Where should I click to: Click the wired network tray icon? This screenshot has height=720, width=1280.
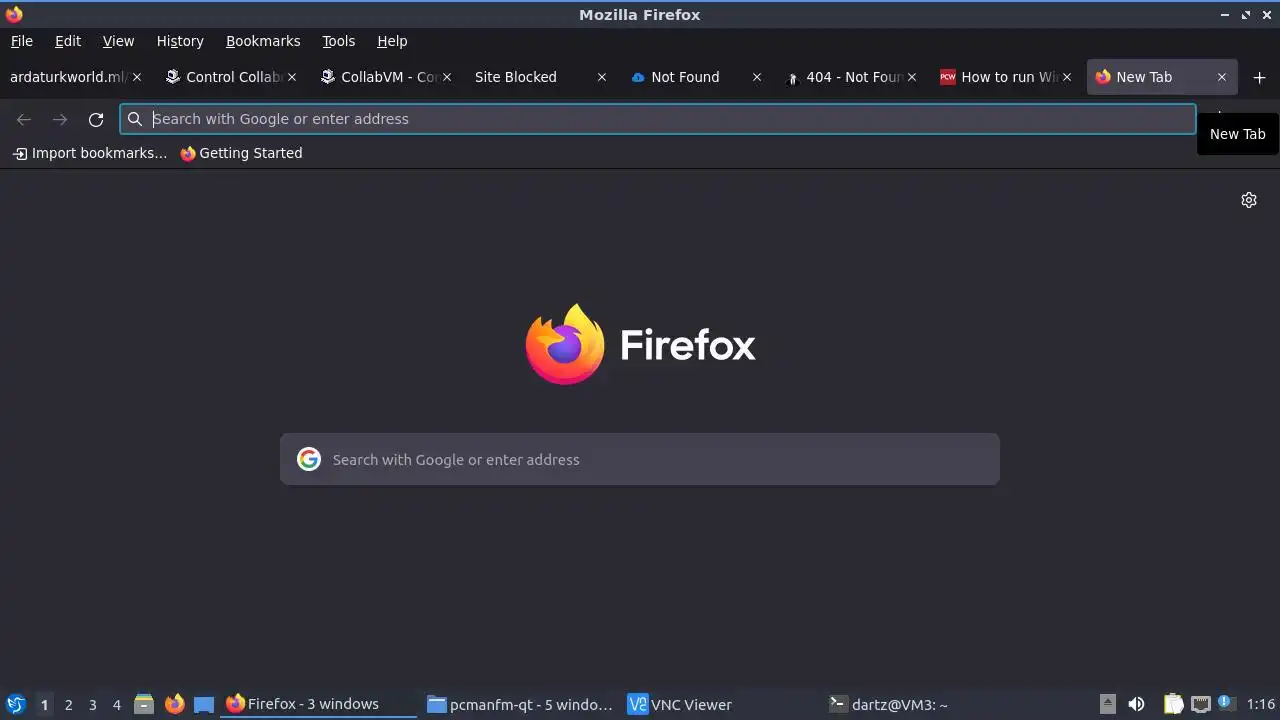1200,704
